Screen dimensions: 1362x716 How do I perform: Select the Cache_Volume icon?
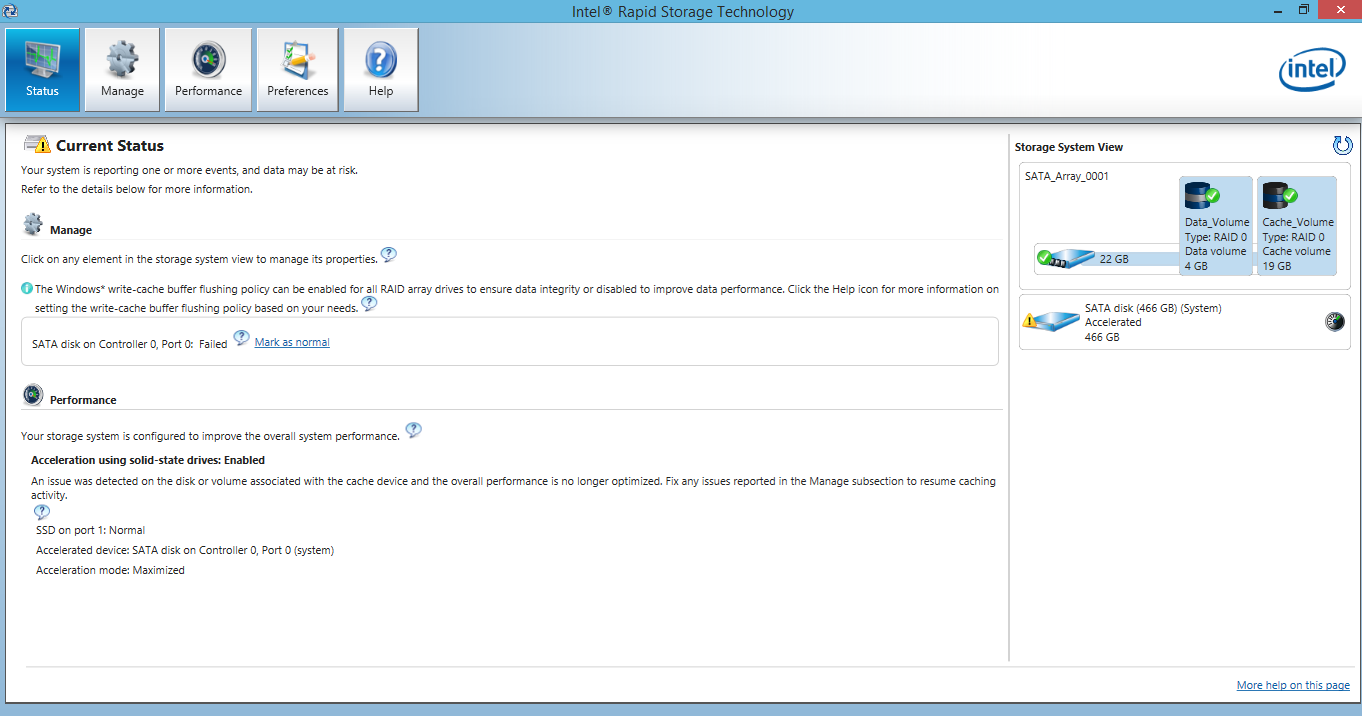tap(1279, 197)
